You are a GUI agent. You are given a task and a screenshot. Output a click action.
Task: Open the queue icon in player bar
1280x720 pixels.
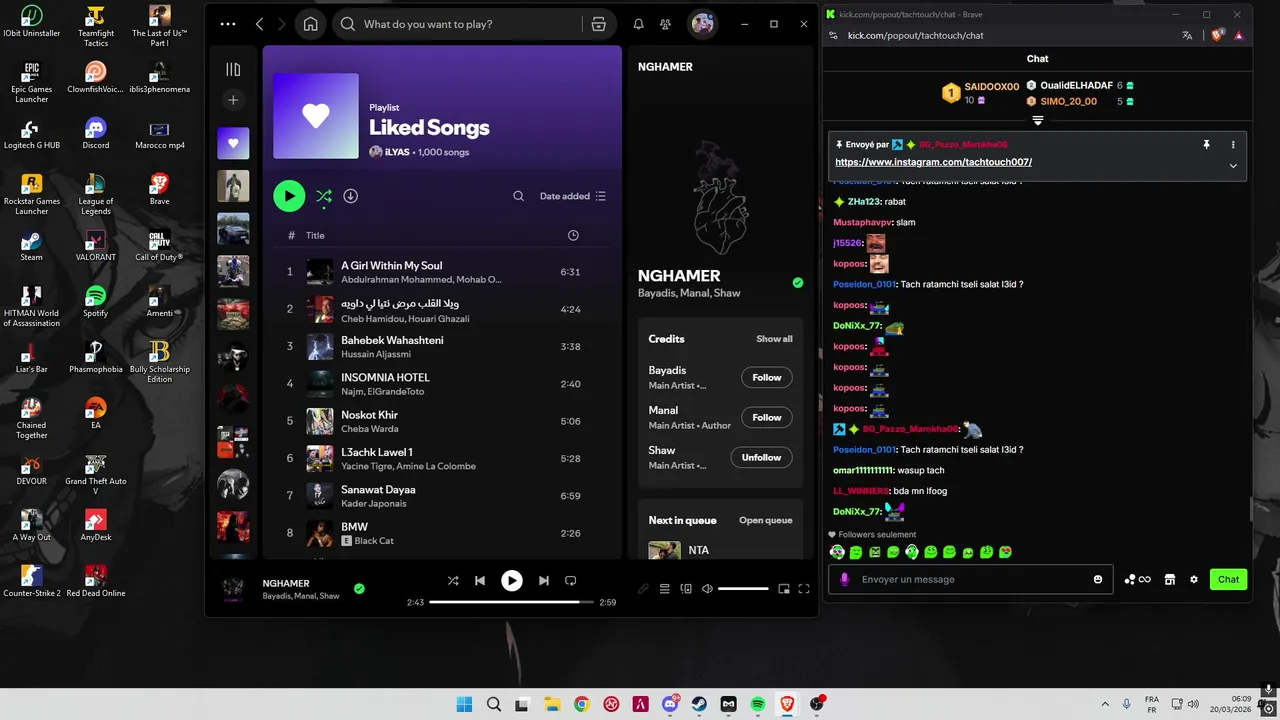(664, 589)
